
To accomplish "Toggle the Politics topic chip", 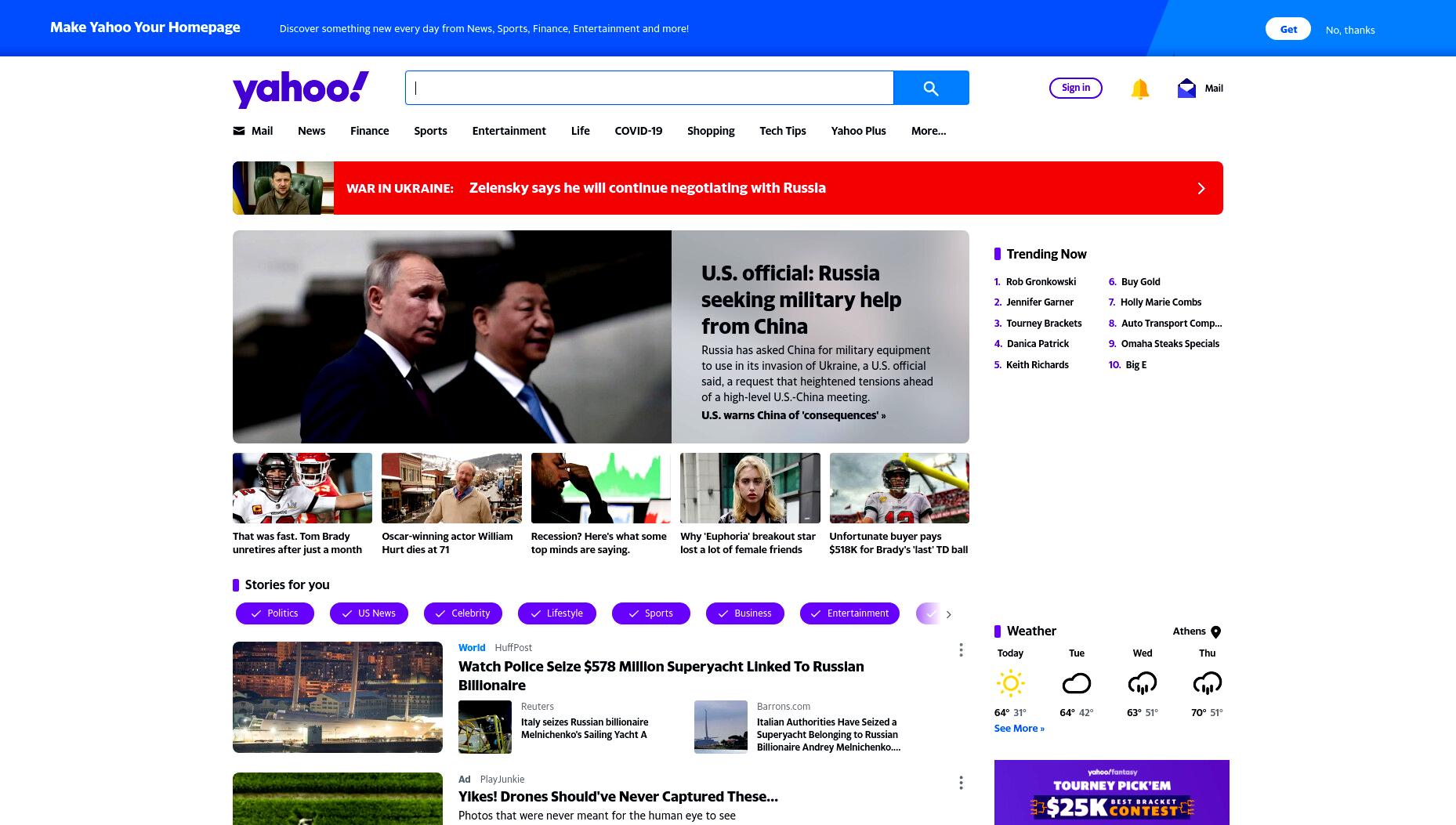I will (275, 613).
